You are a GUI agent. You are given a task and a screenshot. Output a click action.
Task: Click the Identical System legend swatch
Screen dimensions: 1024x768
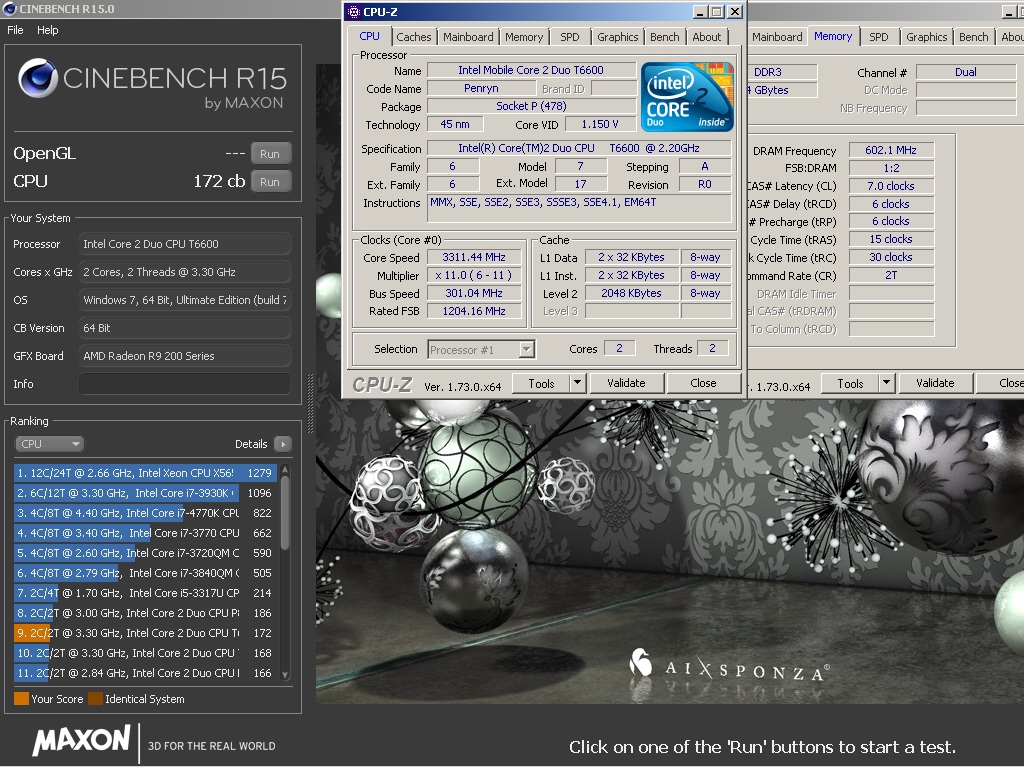tap(95, 699)
